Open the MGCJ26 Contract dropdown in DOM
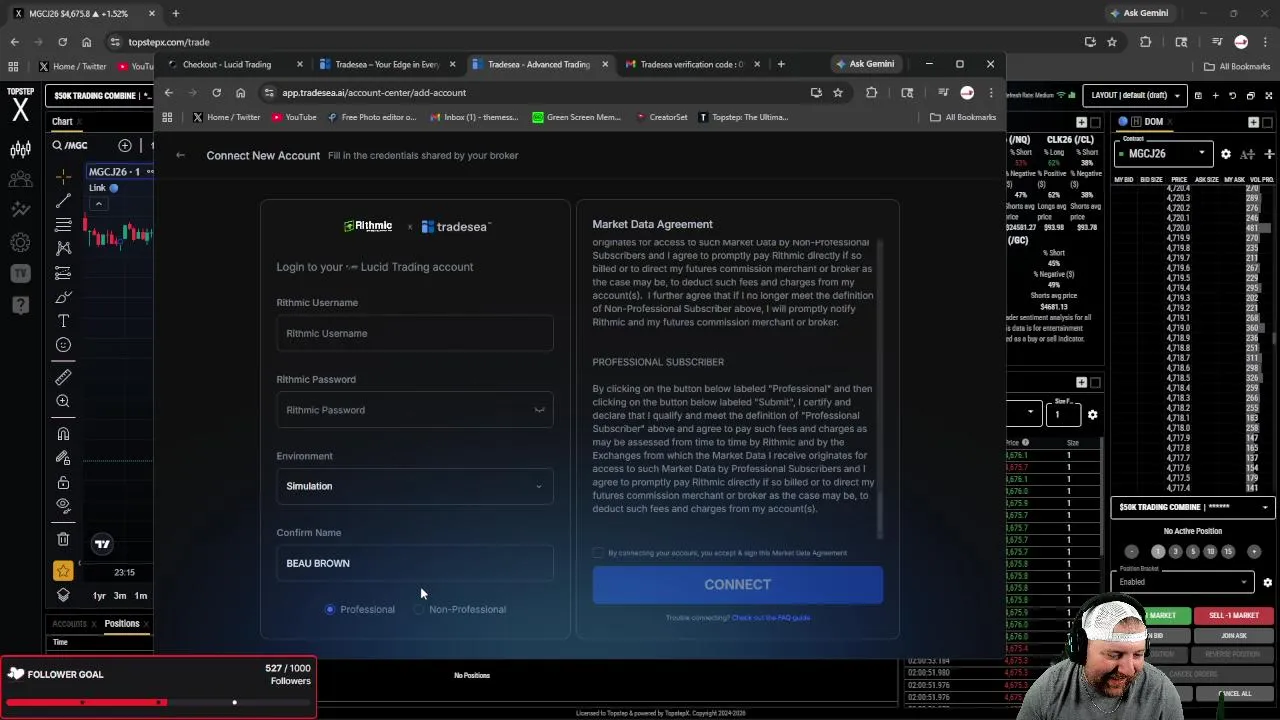 click(x=1163, y=153)
